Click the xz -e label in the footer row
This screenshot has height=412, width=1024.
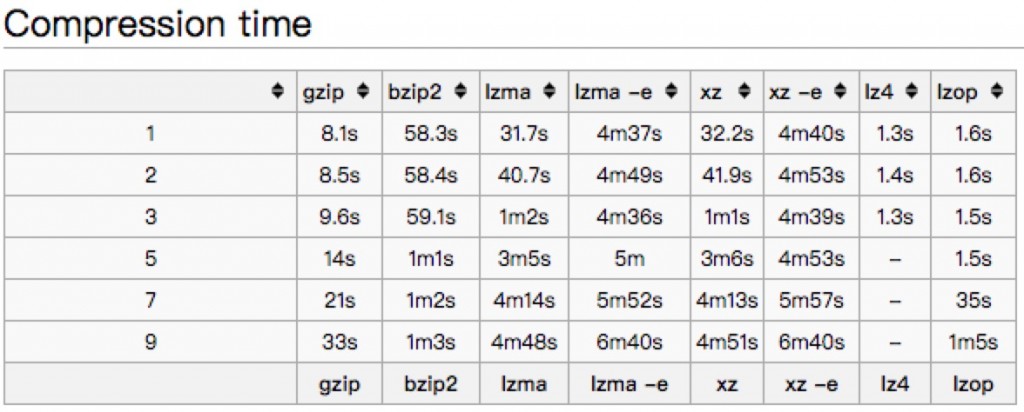809,384
